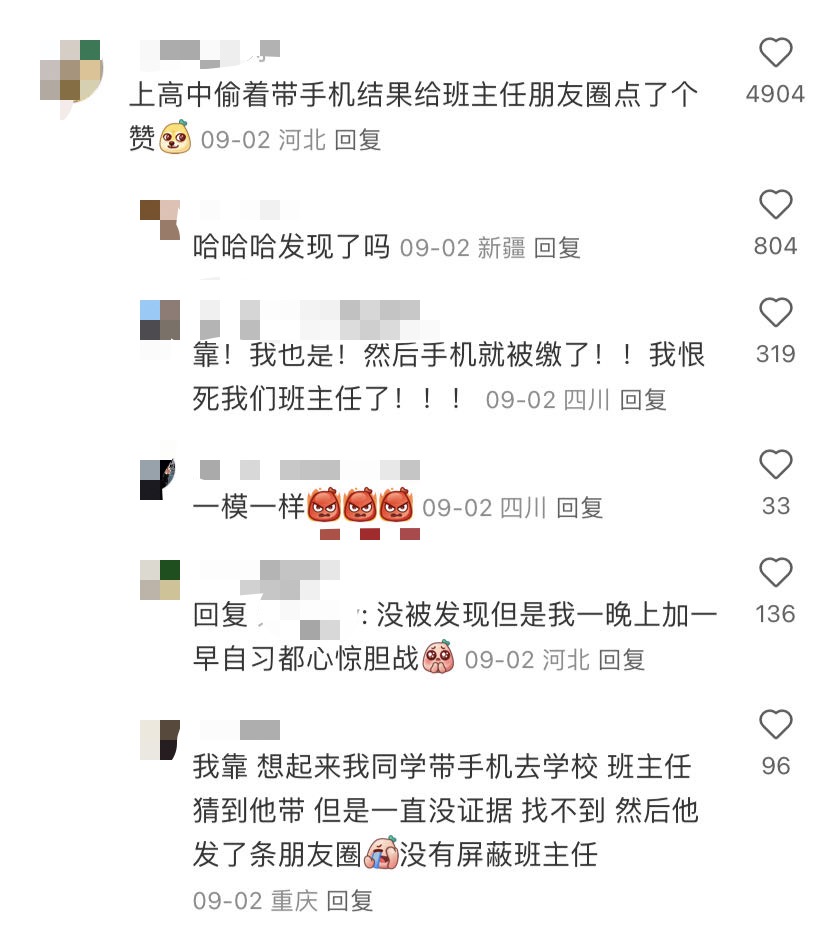Tap 回复 on the 我恨死我们班主任了 comment
This screenshot has height=941, width=828.
tap(643, 400)
